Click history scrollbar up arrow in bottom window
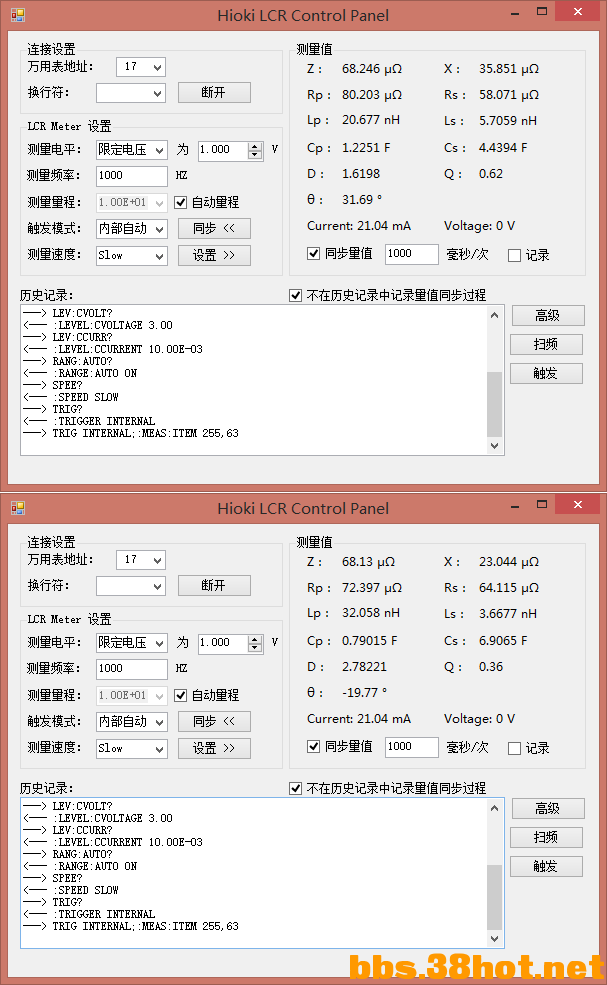The image size is (607, 985). [495, 808]
